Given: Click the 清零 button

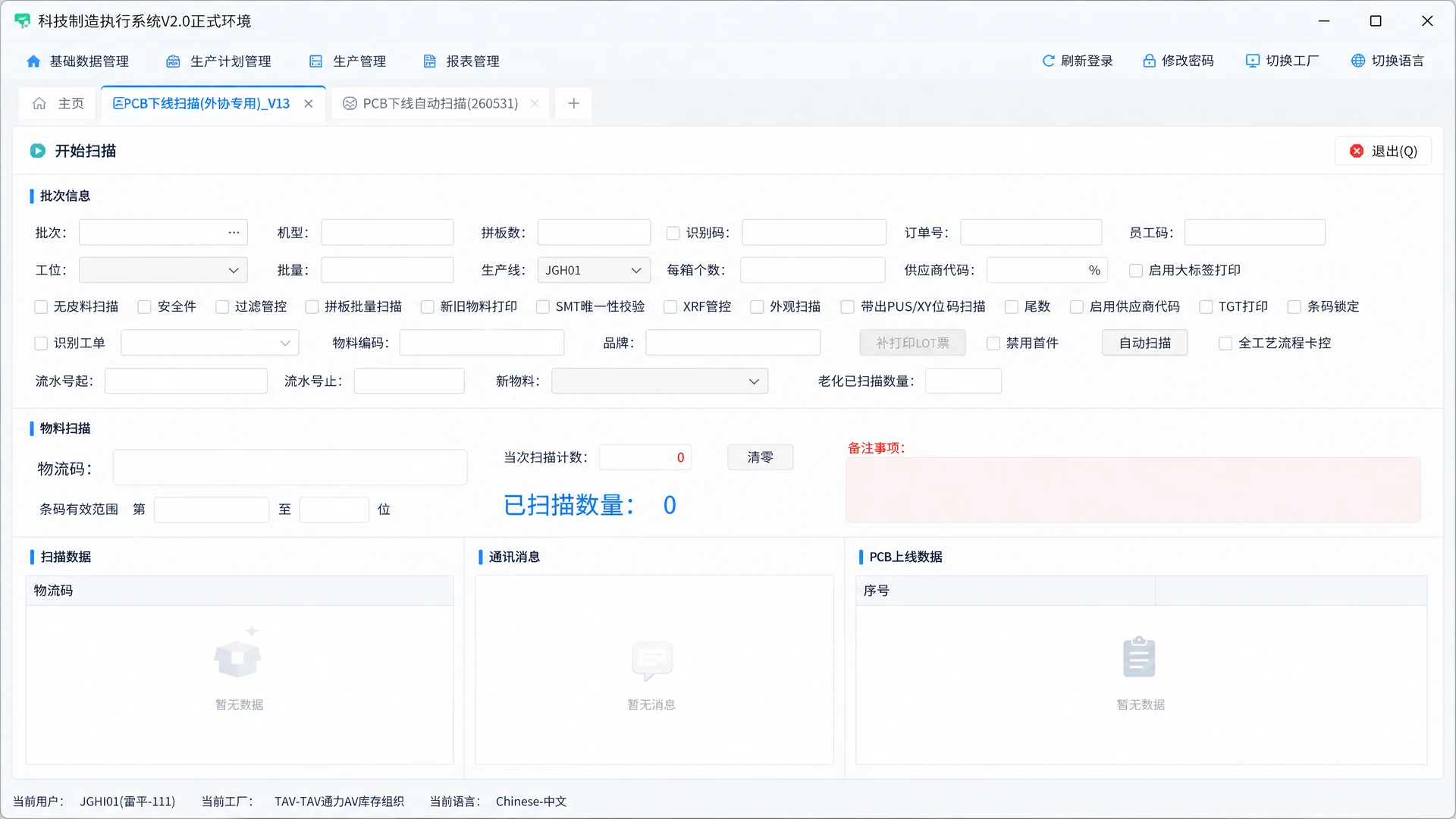Looking at the screenshot, I should pyautogui.click(x=760, y=457).
